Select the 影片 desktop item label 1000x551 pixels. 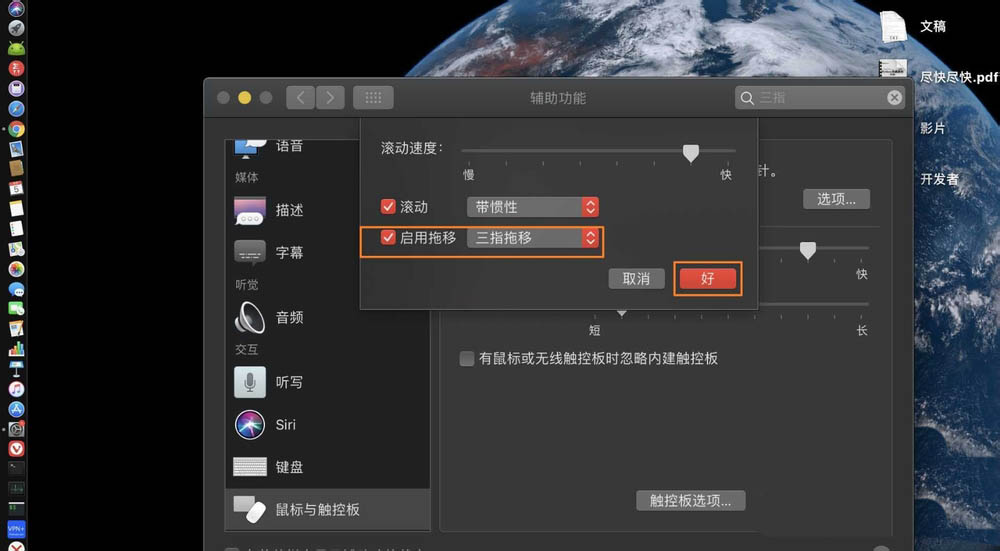pos(932,128)
